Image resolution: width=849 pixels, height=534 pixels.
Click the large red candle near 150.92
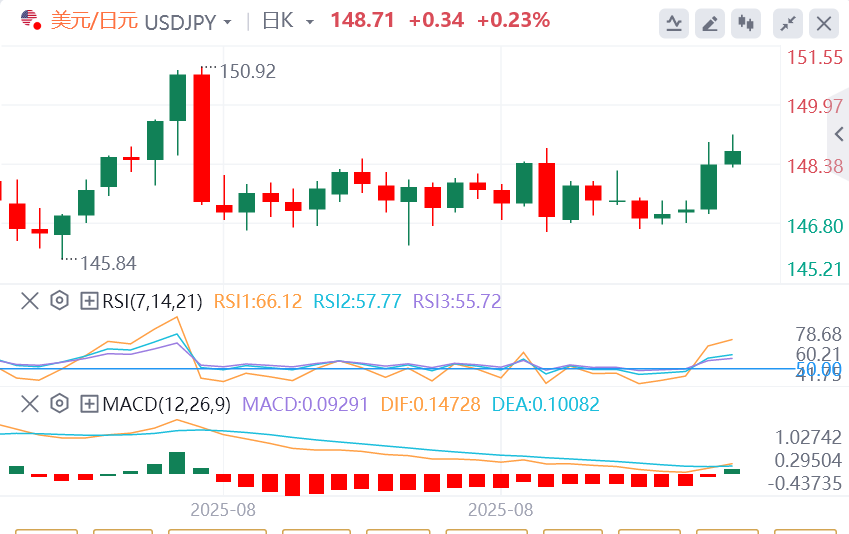(201, 138)
